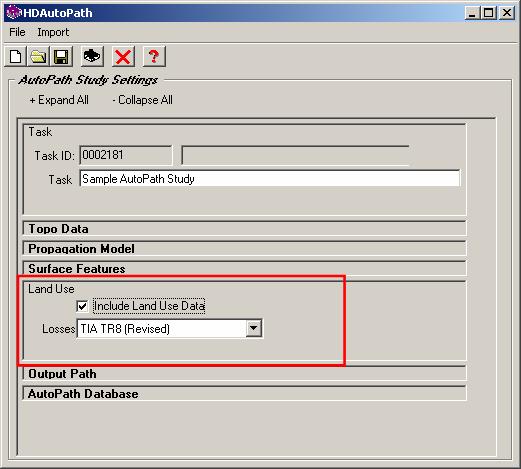The height and width of the screenshot is (469, 521).
Task: Expand the AutoPath Database section
Action: tap(244, 394)
